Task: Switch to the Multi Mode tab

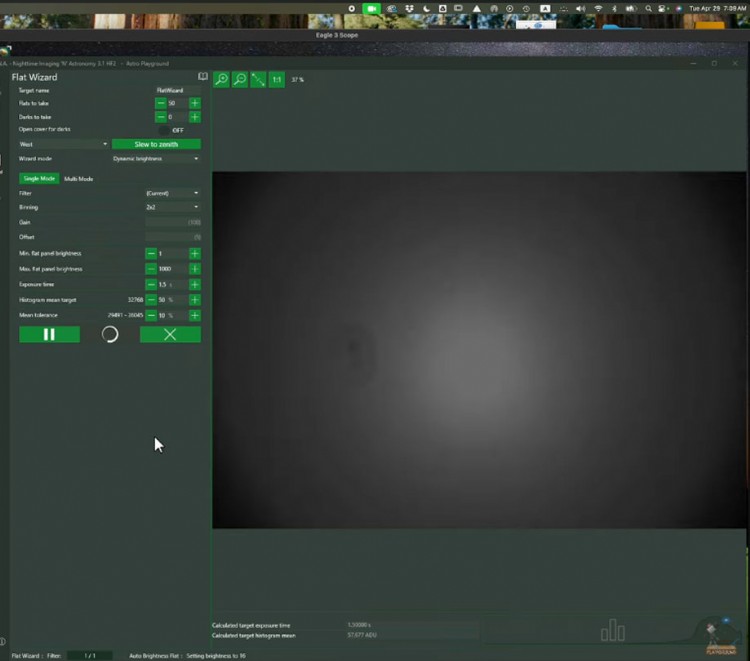Action: 78,179
